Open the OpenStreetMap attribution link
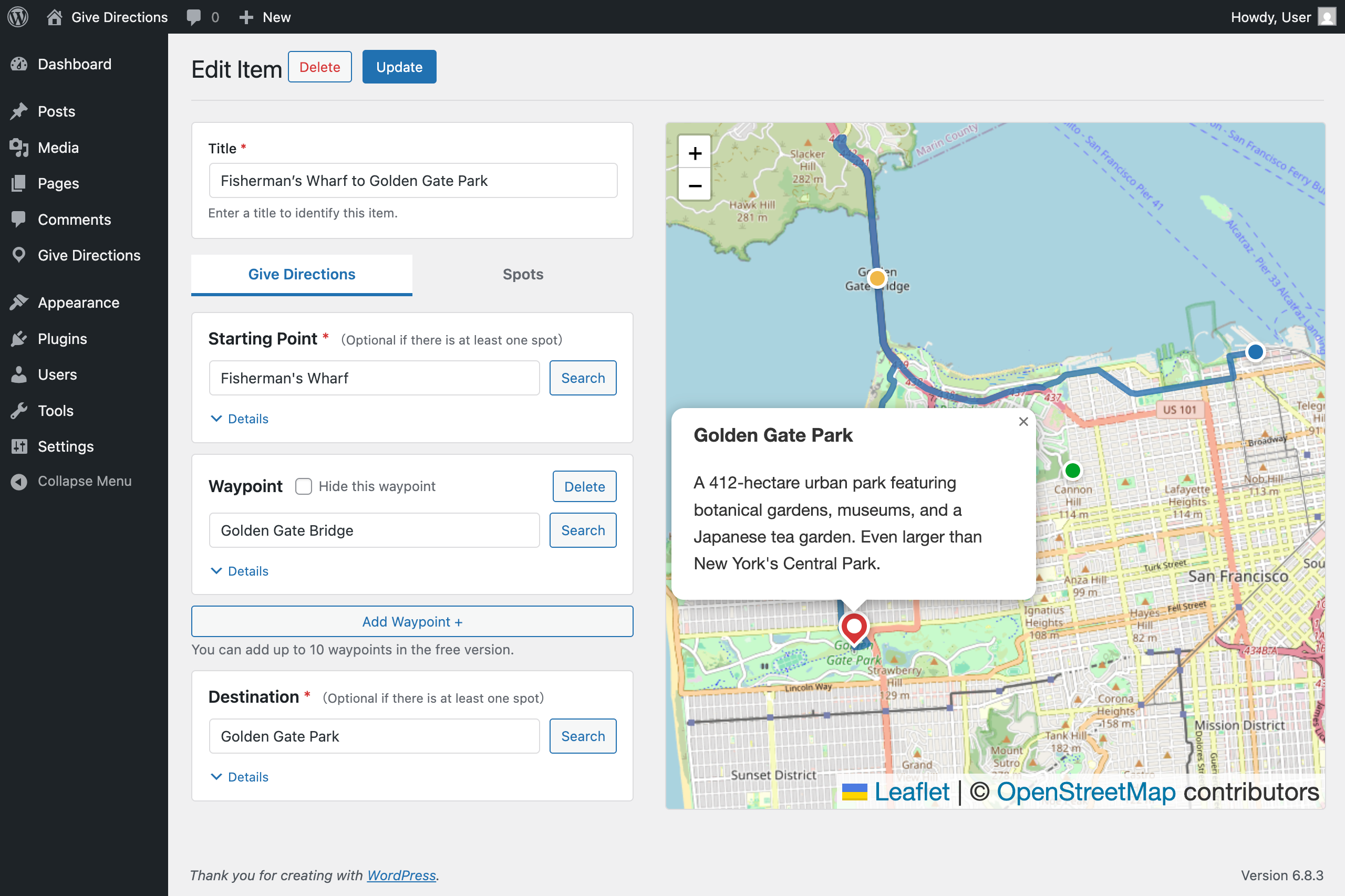 pyautogui.click(x=1085, y=792)
